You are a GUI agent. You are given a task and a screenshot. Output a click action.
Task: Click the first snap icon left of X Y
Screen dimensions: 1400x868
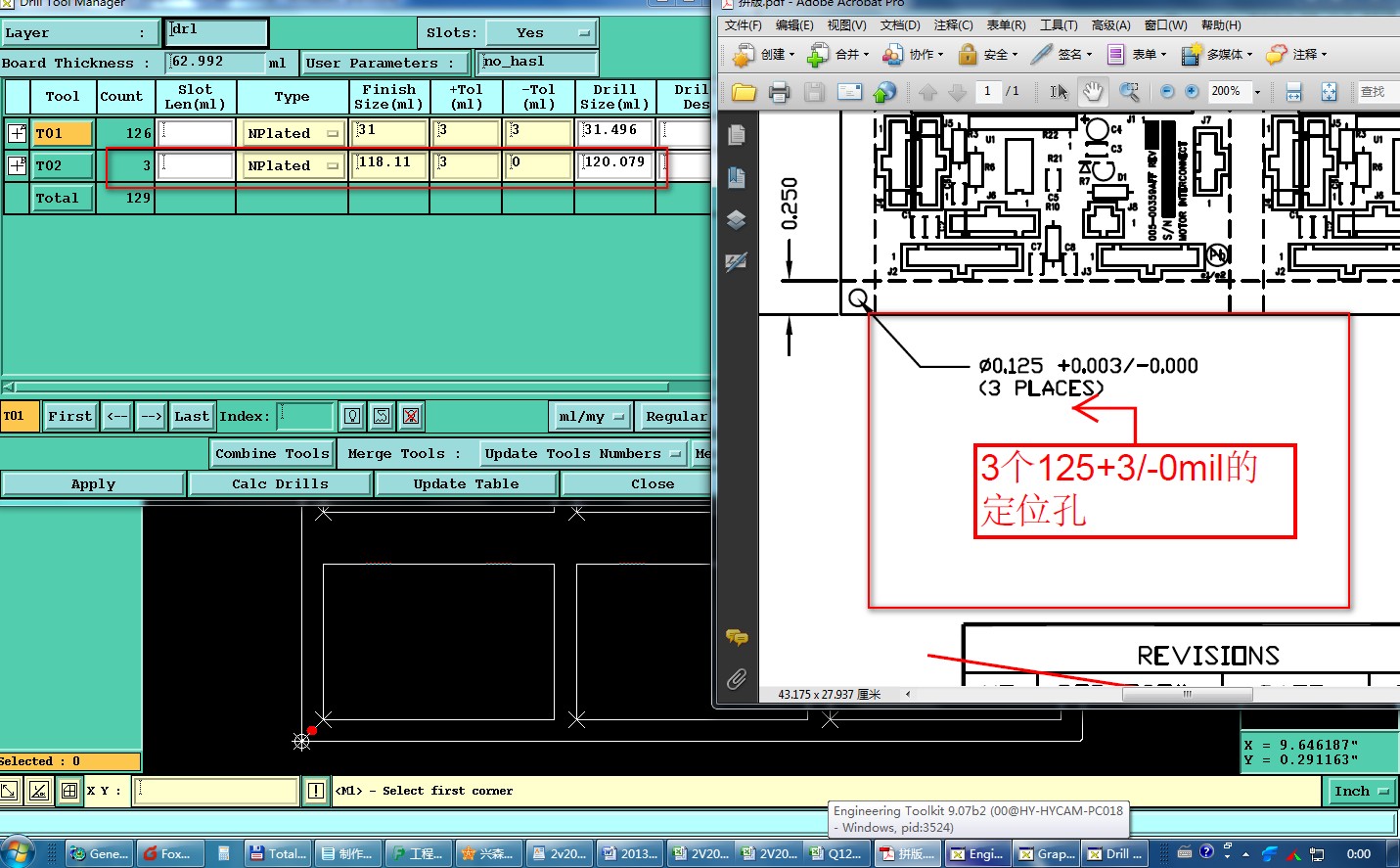[10, 791]
